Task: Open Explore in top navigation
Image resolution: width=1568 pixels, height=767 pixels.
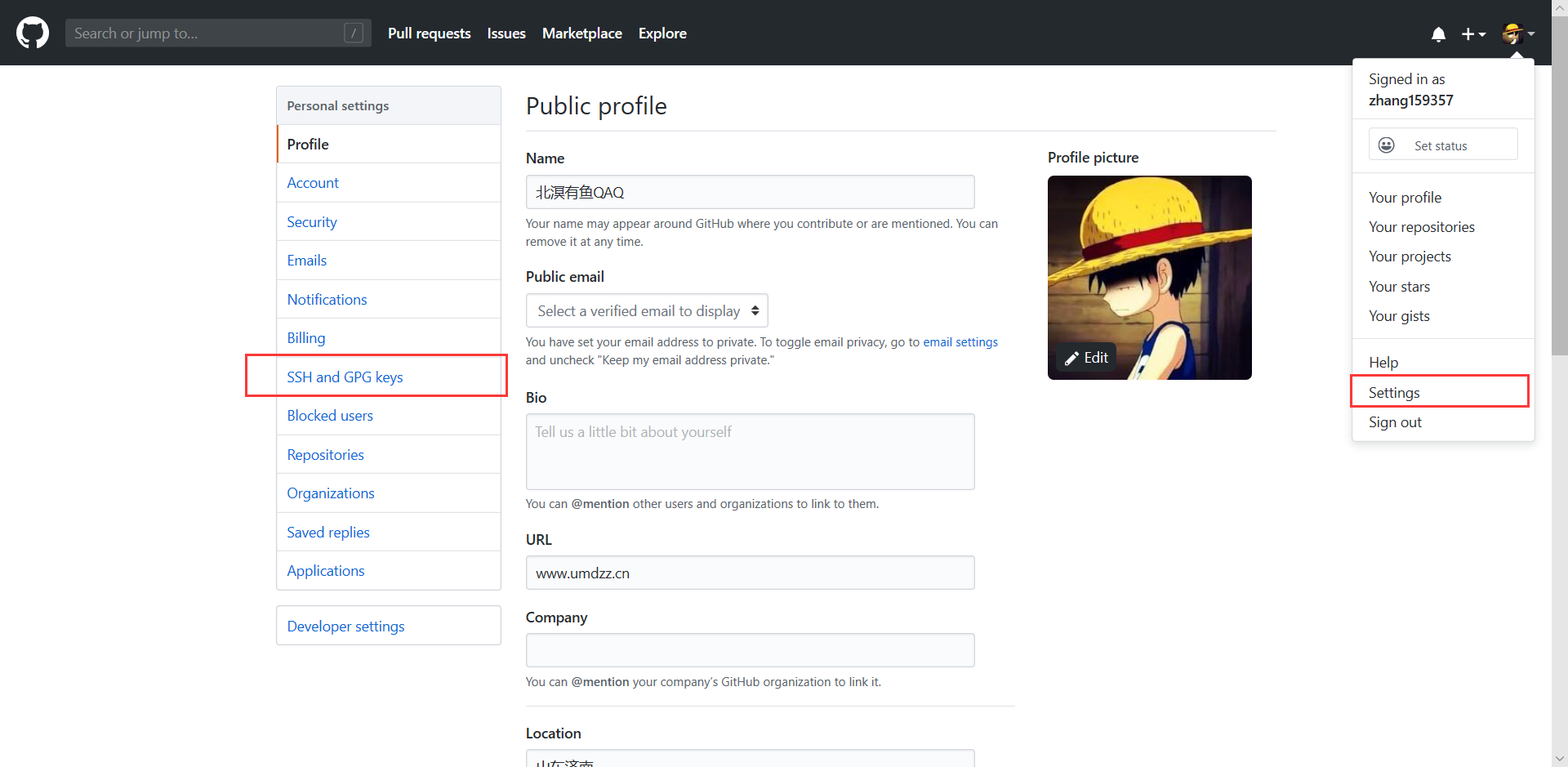Action: (x=662, y=33)
